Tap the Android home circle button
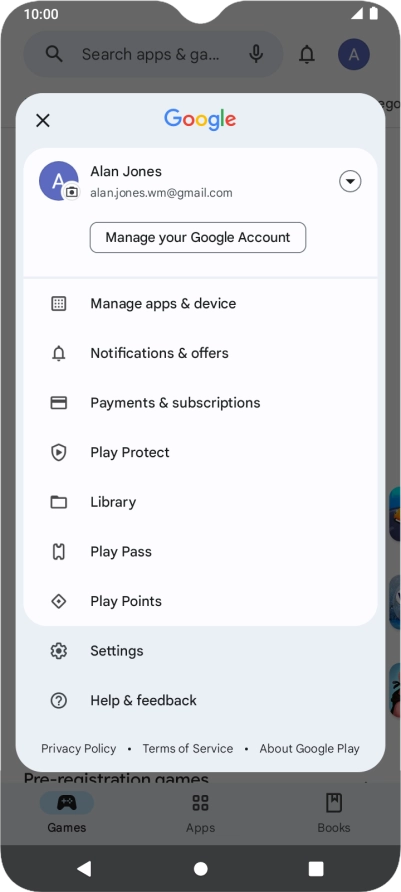This screenshot has width=401, height=892. point(200,869)
